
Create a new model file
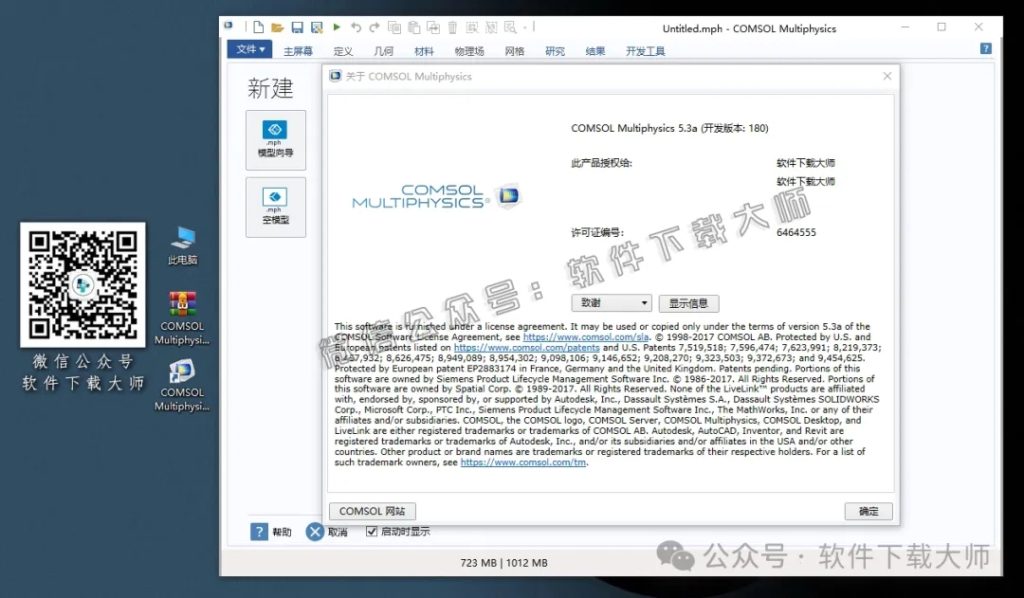(x=258, y=26)
